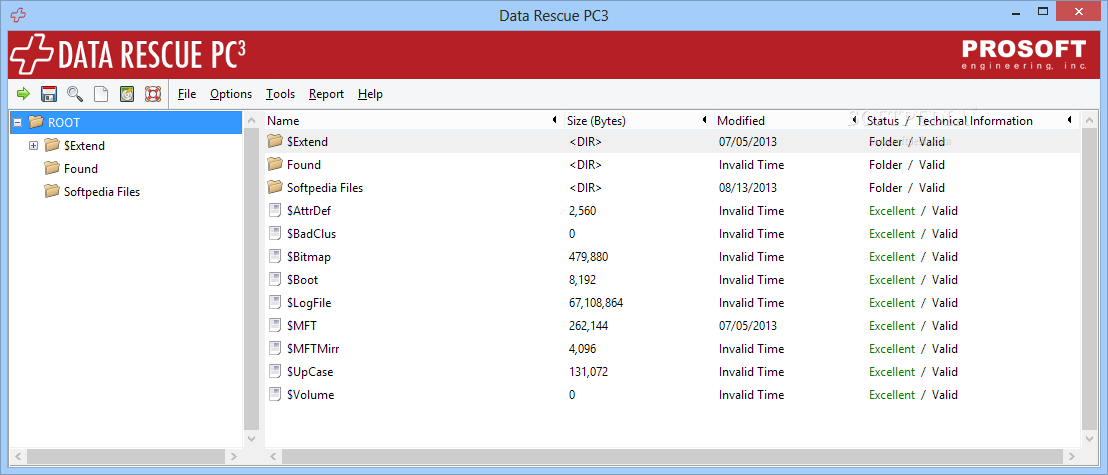Click the $MFTMirr file icon

click(275, 348)
